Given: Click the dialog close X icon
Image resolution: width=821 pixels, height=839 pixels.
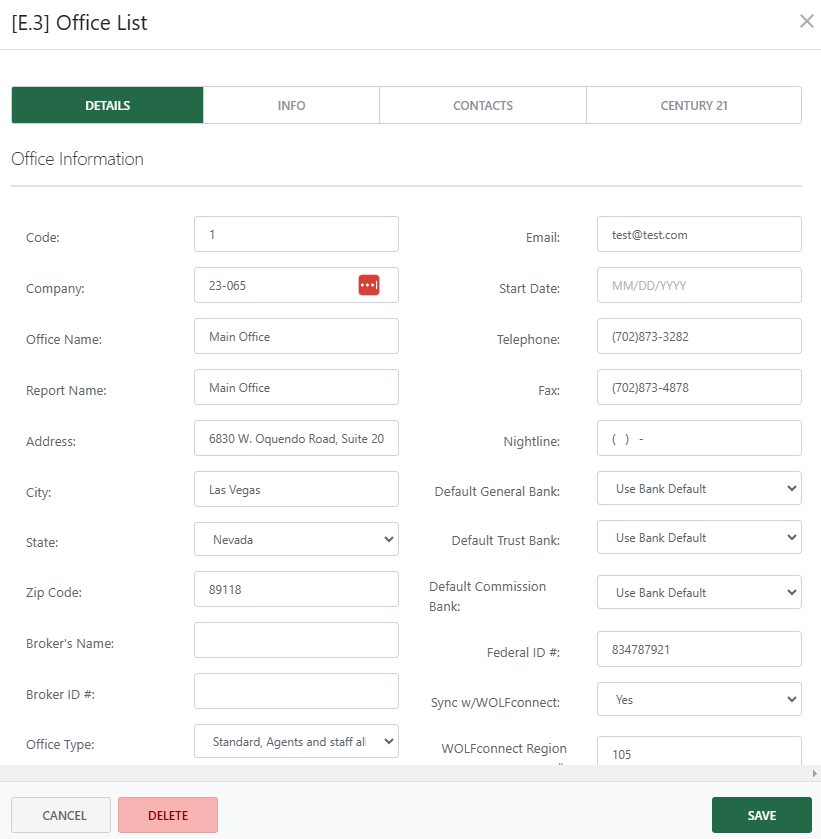Looking at the screenshot, I should pos(807,20).
